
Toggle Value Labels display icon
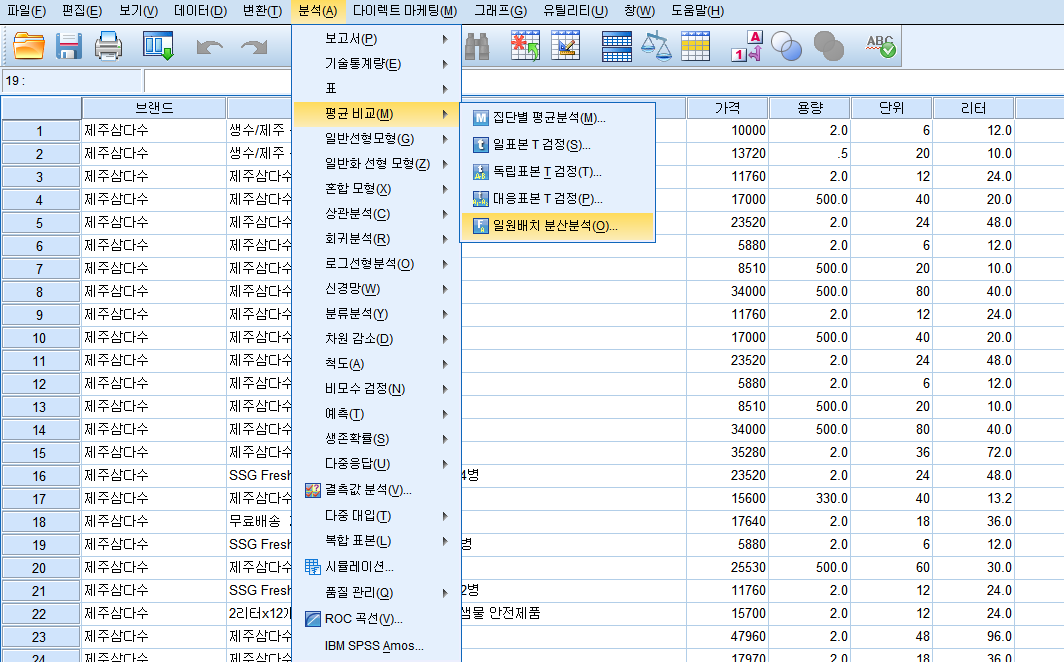pos(746,46)
